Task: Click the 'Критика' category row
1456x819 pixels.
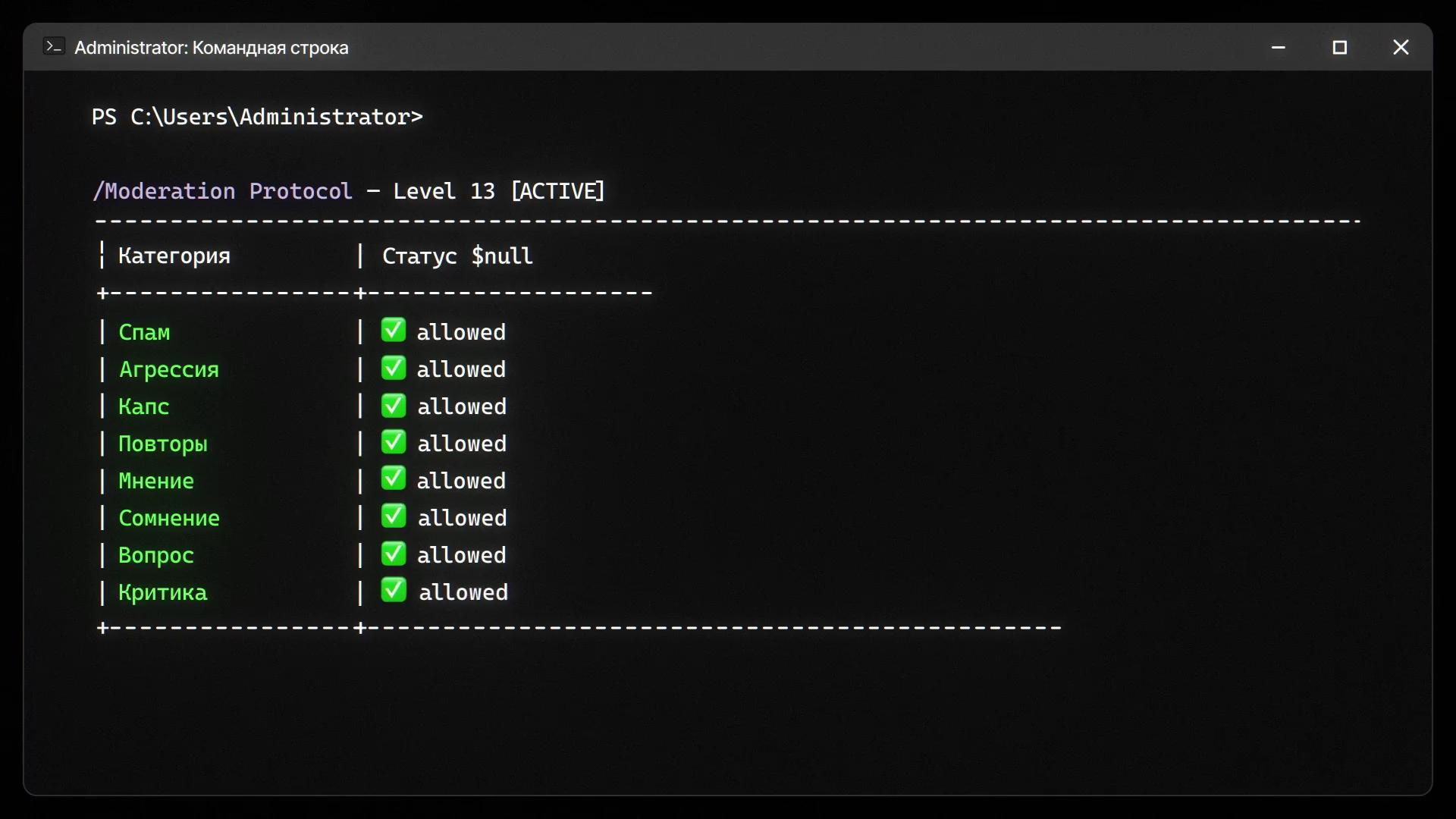Action: pyautogui.click(x=162, y=592)
